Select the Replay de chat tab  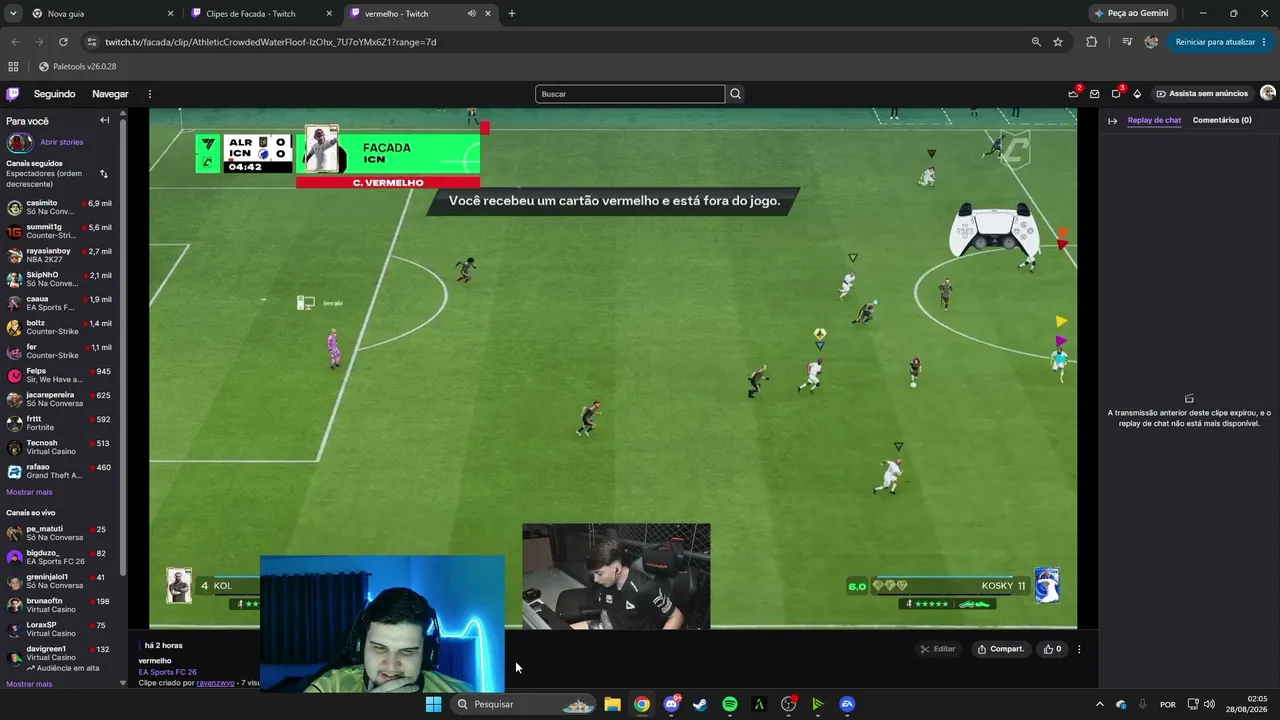pyautogui.click(x=1154, y=120)
